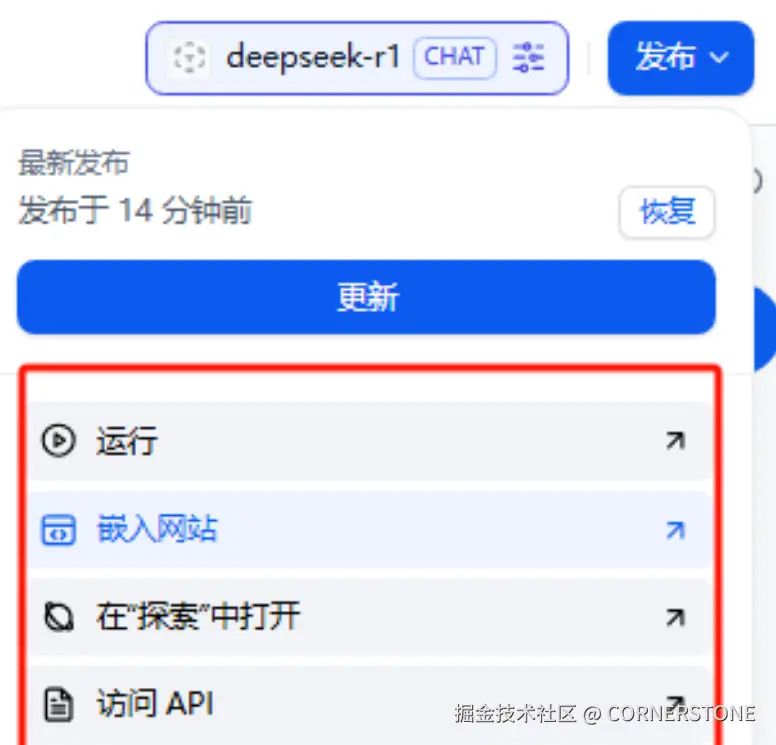Click the blue 更新 button
Viewport: 776px width, 745px height.
coord(366,297)
